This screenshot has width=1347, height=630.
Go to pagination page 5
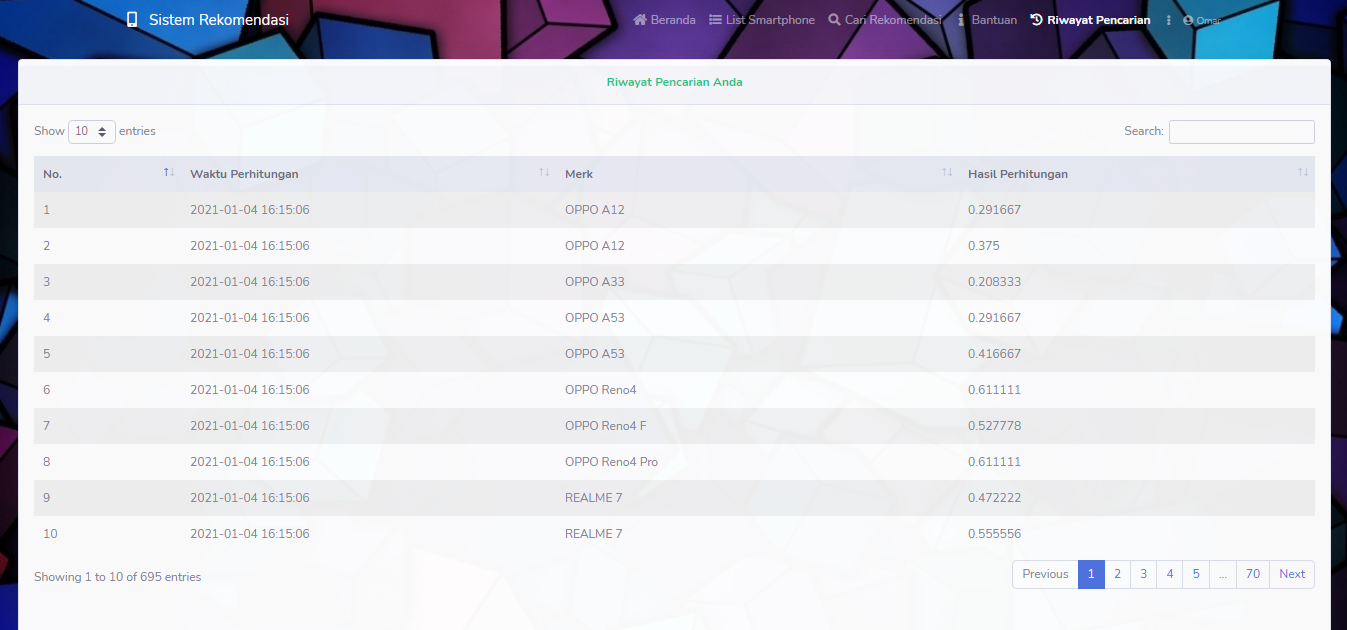click(x=1196, y=574)
